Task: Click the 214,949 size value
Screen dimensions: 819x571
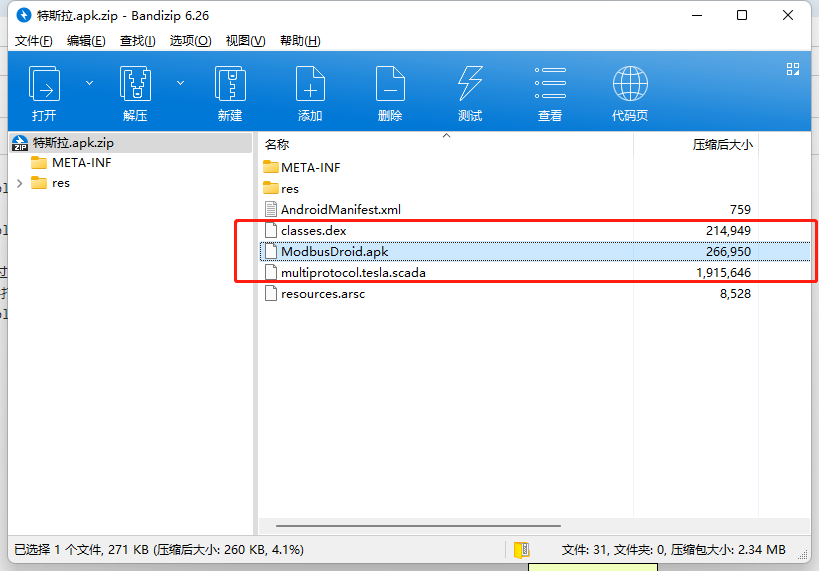Action: pyautogui.click(x=728, y=230)
